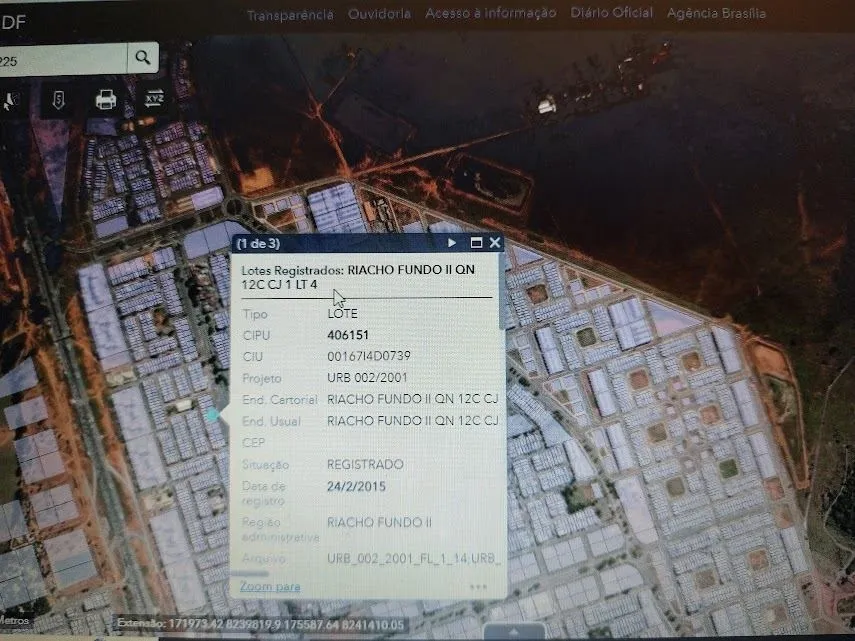The width and height of the screenshot is (855, 641).
Task: Click the shield number 5 icon
Action: tap(58, 100)
